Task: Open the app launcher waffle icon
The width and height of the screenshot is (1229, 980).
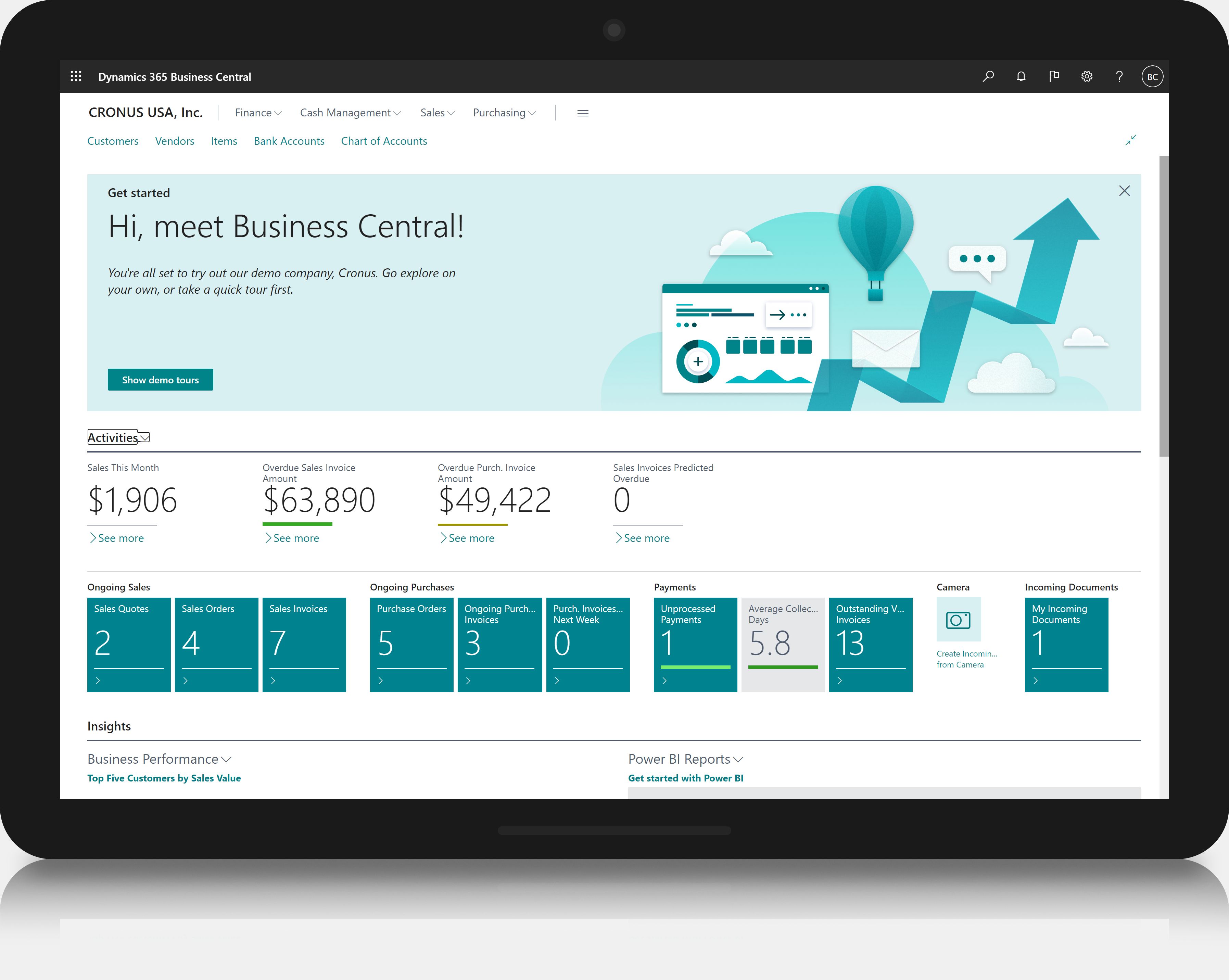Action: 76,76
